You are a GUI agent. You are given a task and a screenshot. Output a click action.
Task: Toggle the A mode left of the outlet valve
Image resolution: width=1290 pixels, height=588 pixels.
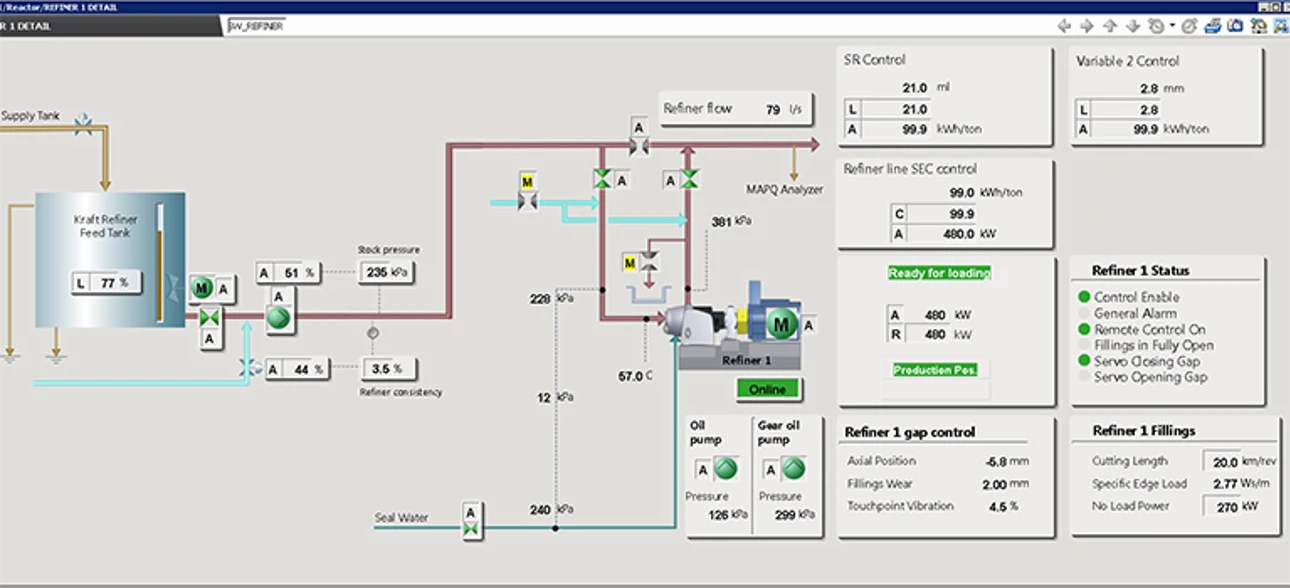tap(669, 181)
